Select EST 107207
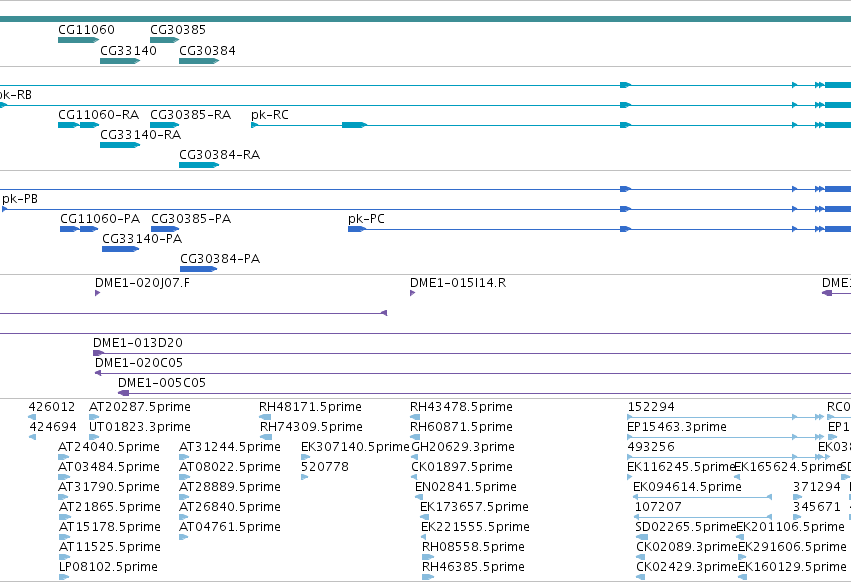851x582 pixels. click(703, 517)
